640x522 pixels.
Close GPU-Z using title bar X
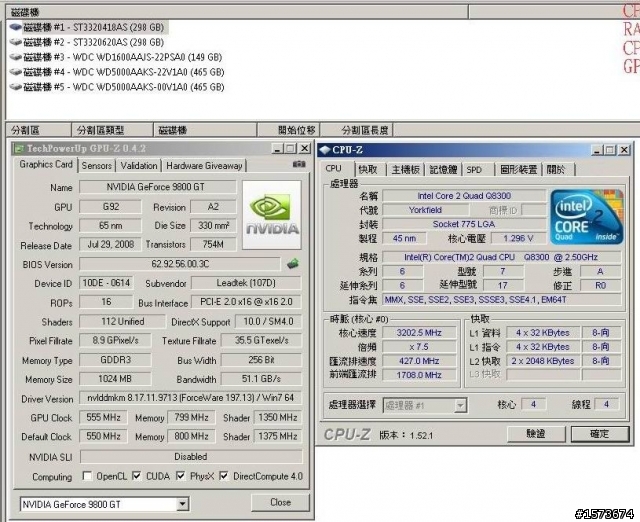304,149
